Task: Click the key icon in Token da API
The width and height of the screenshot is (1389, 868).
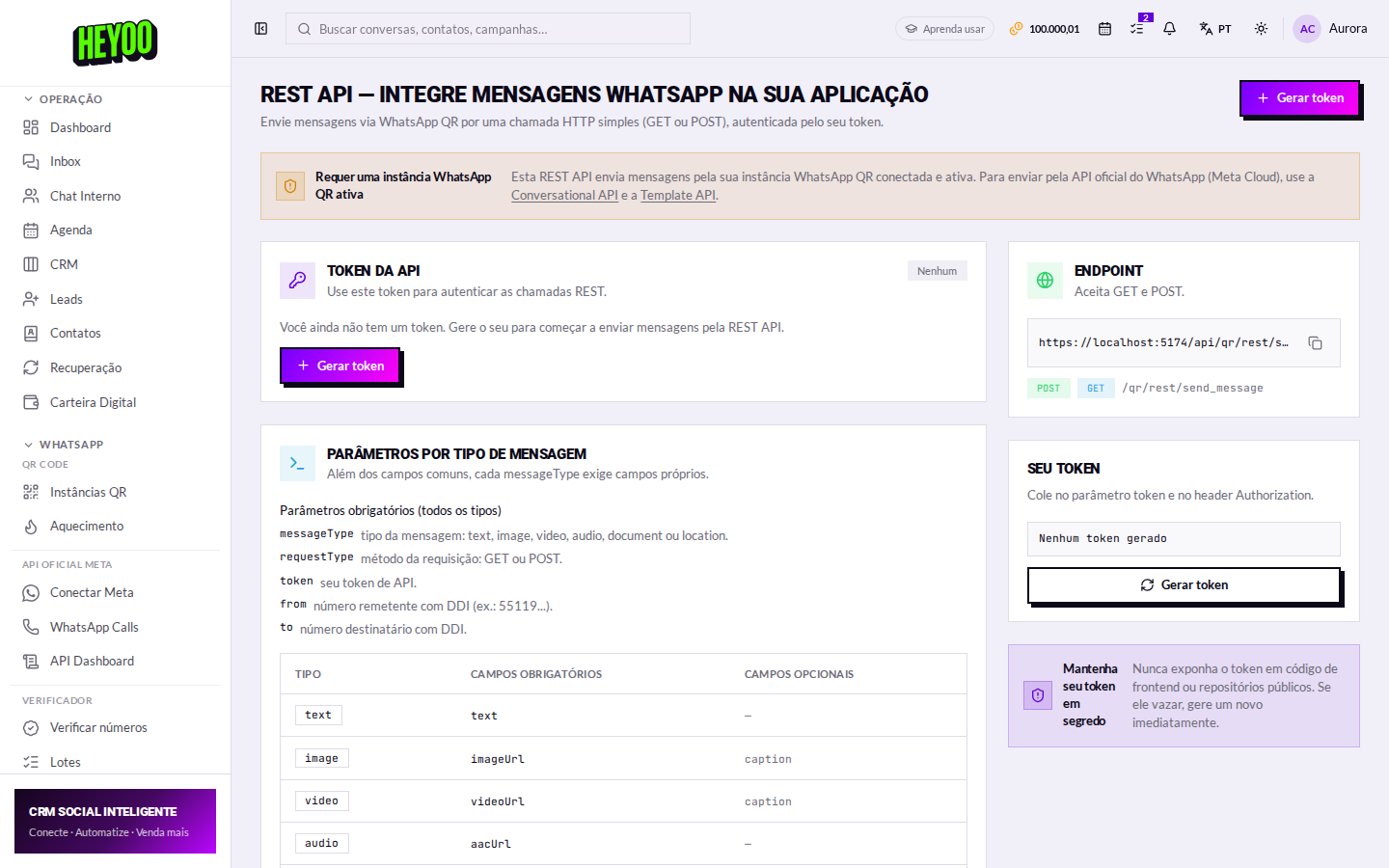Action: 297,280
